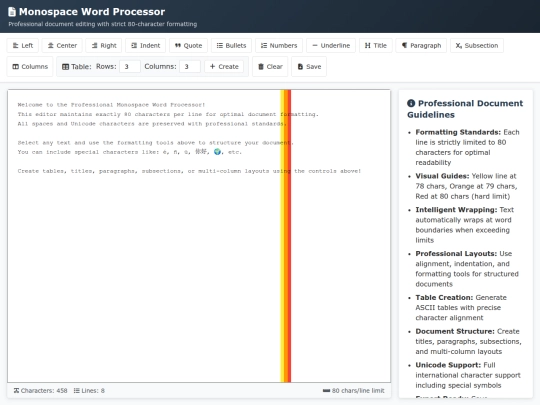
Task: Select the Right align tool
Action: [104, 45]
